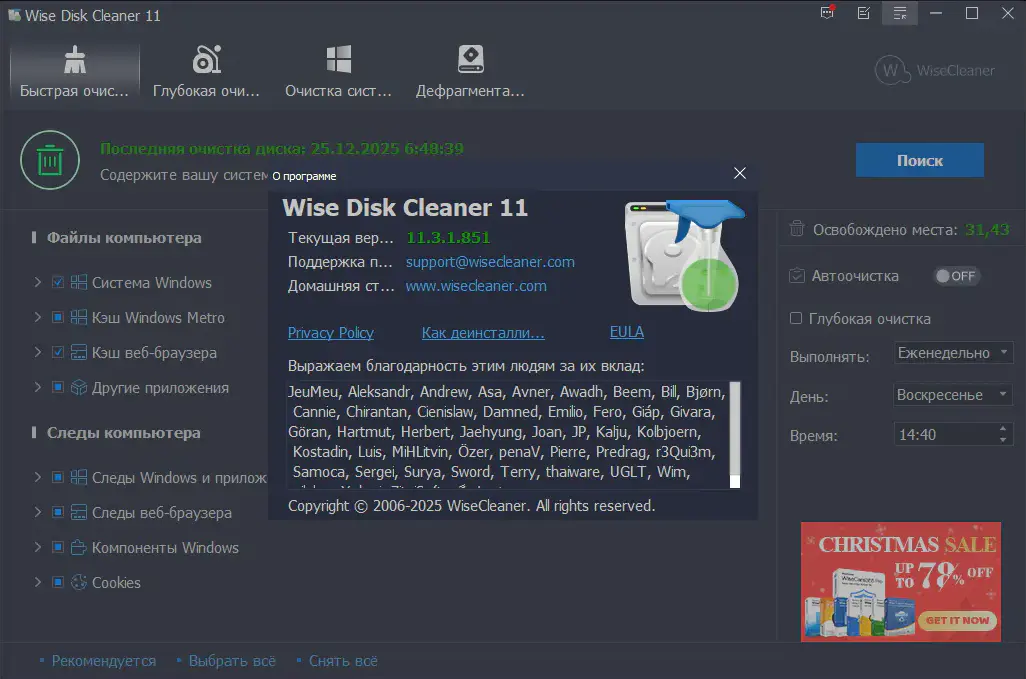1026x679 pixels.
Task: Click the notification icon in title bar
Action: click(x=827, y=14)
